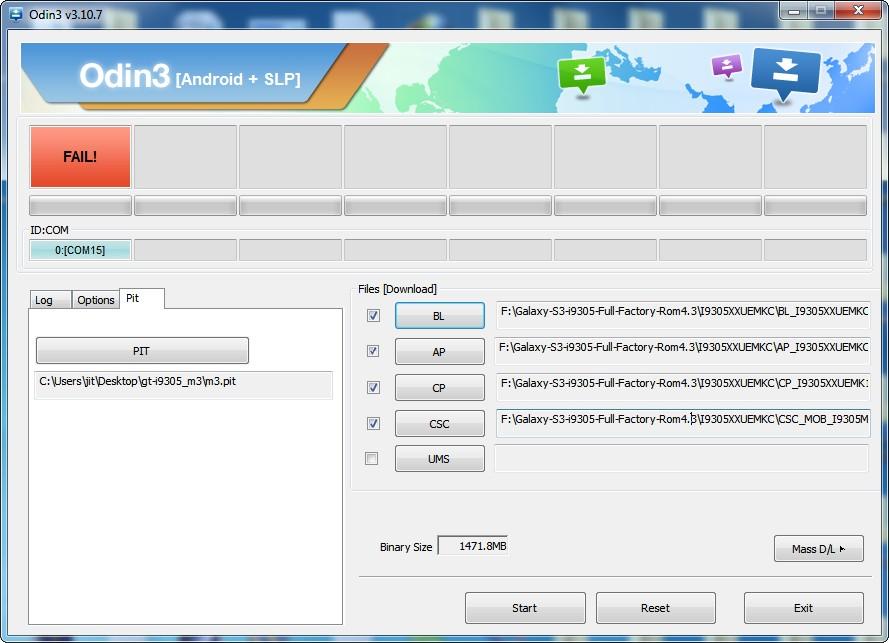Click the UMS file button
Image resolution: width=889 pixels, height=643 pixels.
point(439,459)
